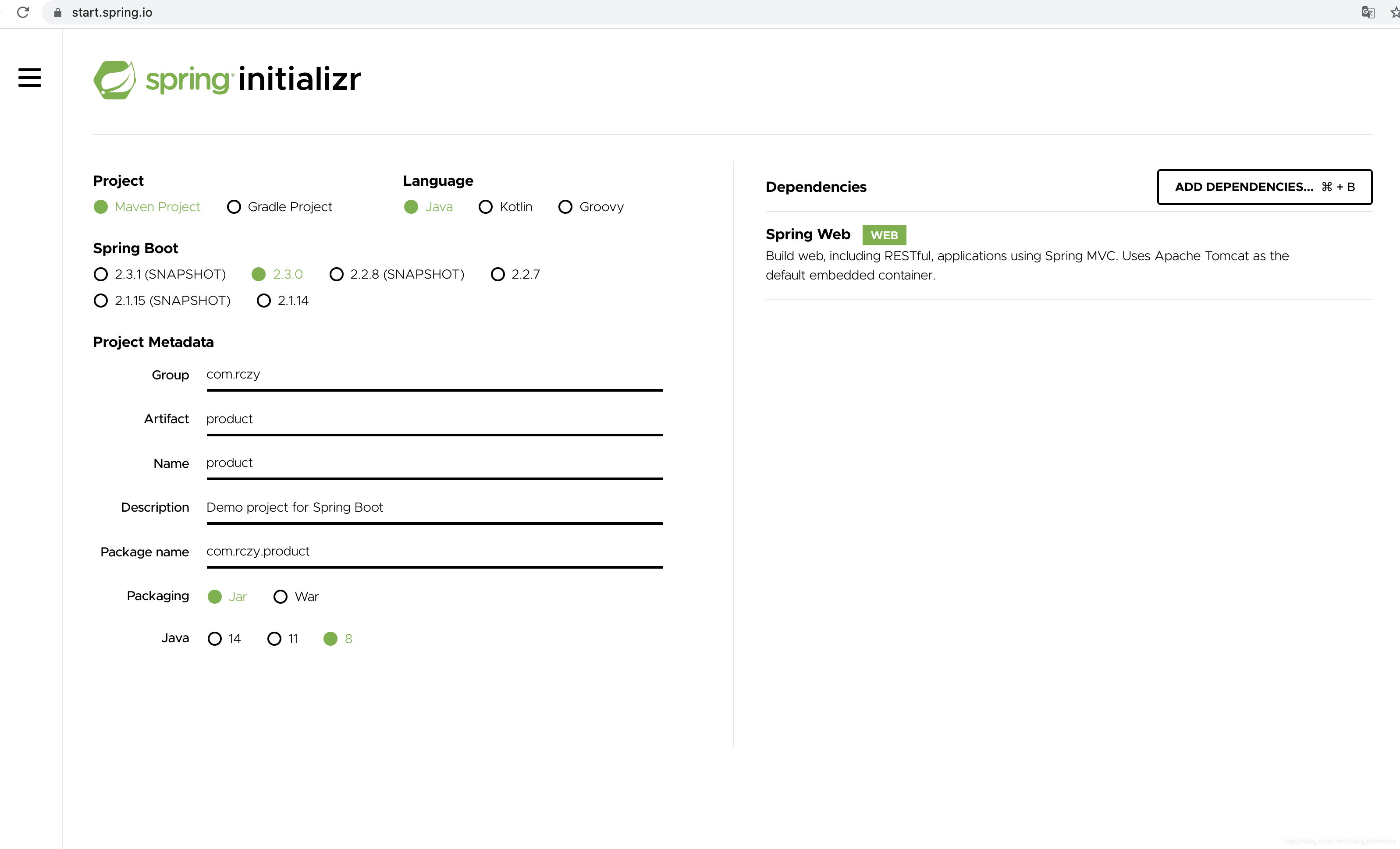Click the Dependencies heading
Image resolution: width=1400 pixels, height=849 pixels.
click(816, 187)
